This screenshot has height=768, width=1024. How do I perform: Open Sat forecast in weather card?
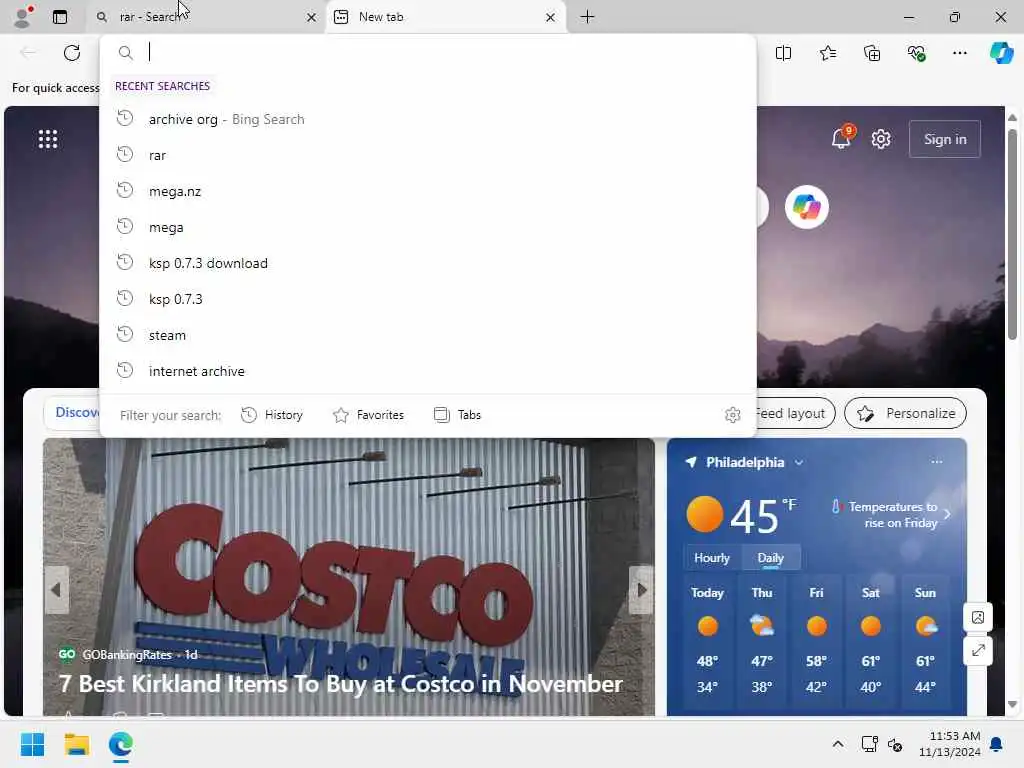point(871,640)
